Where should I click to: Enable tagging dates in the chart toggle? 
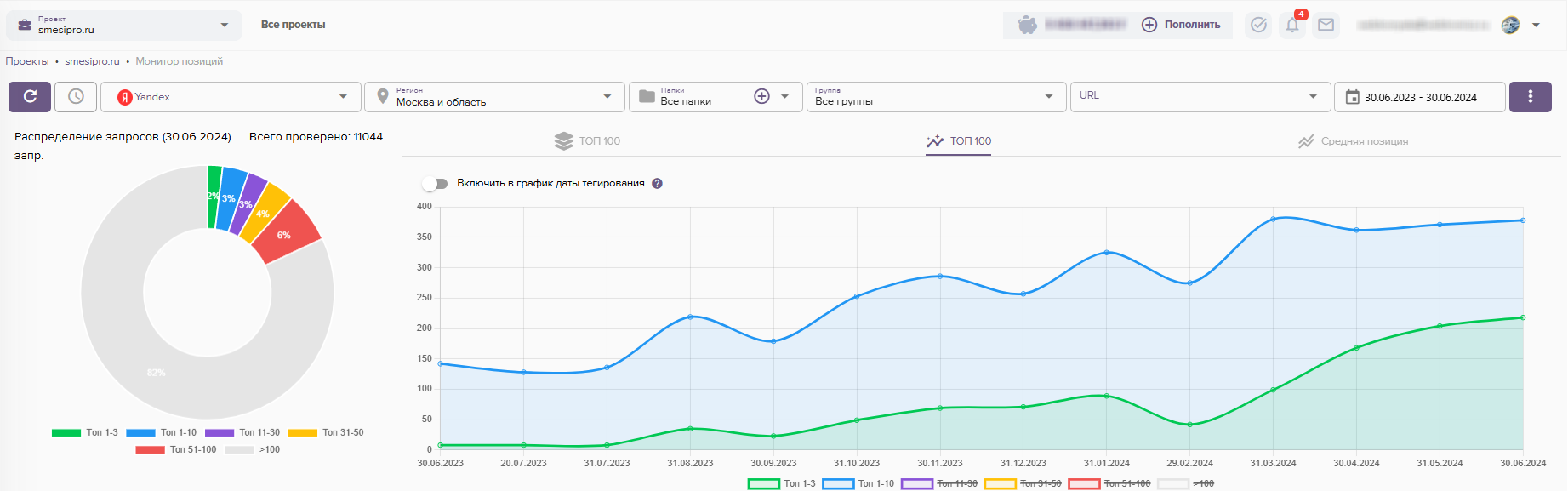coord(435,184)
